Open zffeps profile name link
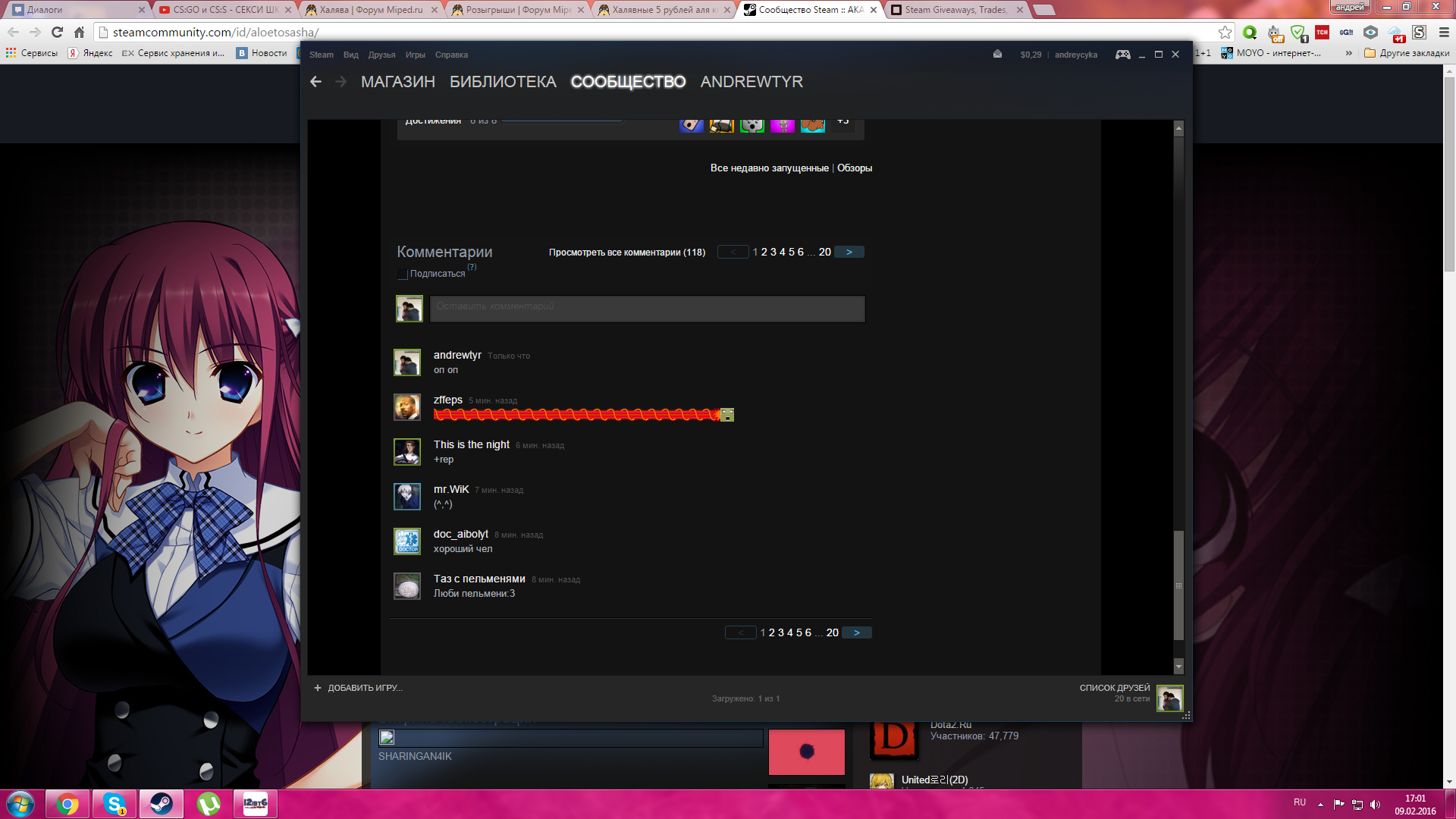This screenshot has height=819, width=1456. point(448,400)
